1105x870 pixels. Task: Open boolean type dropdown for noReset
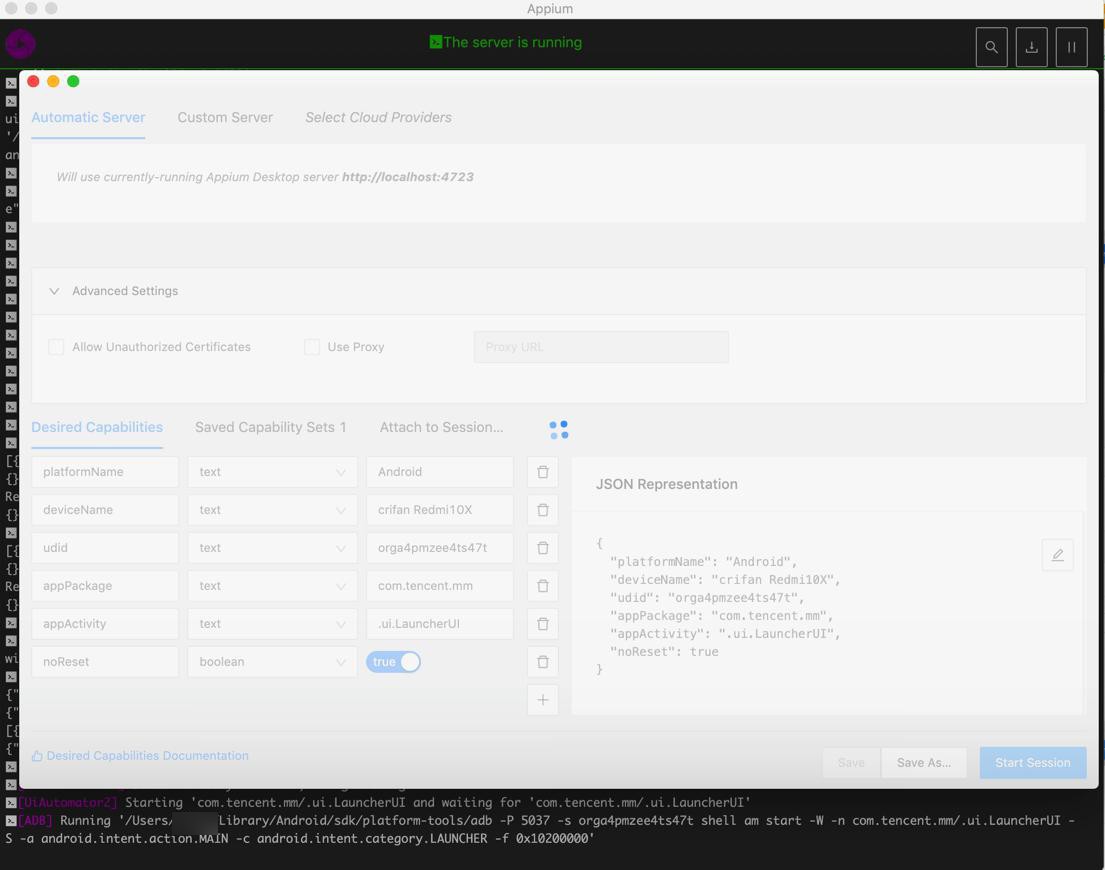click(272, 662)
